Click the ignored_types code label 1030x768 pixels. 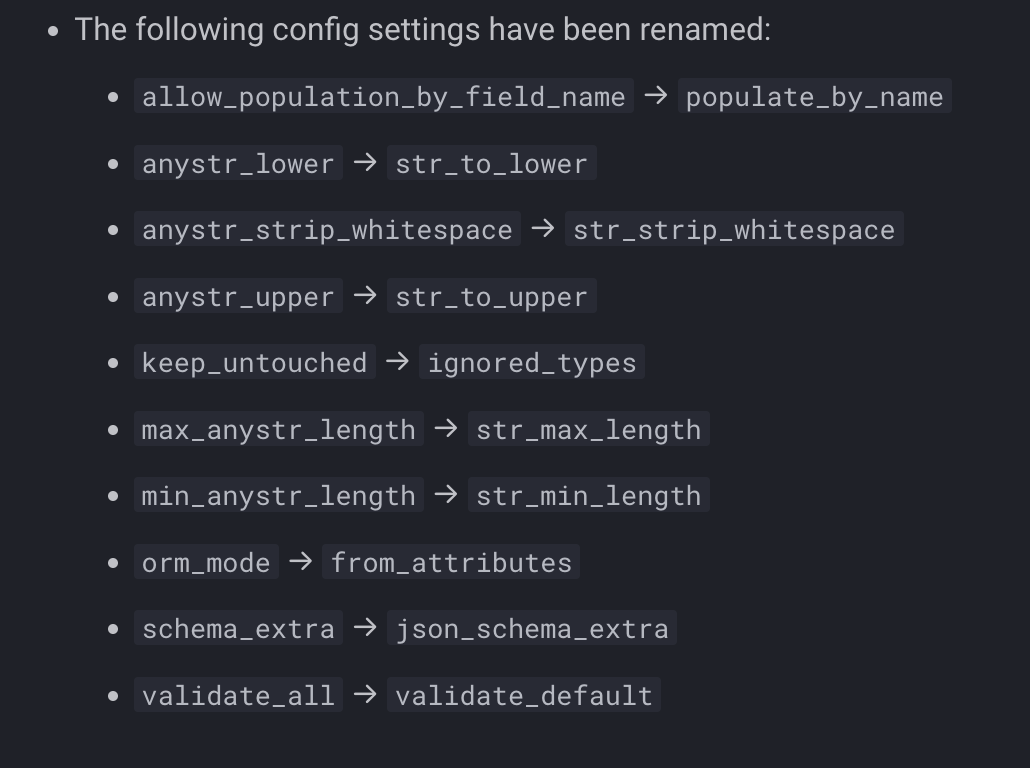(531, 363)
